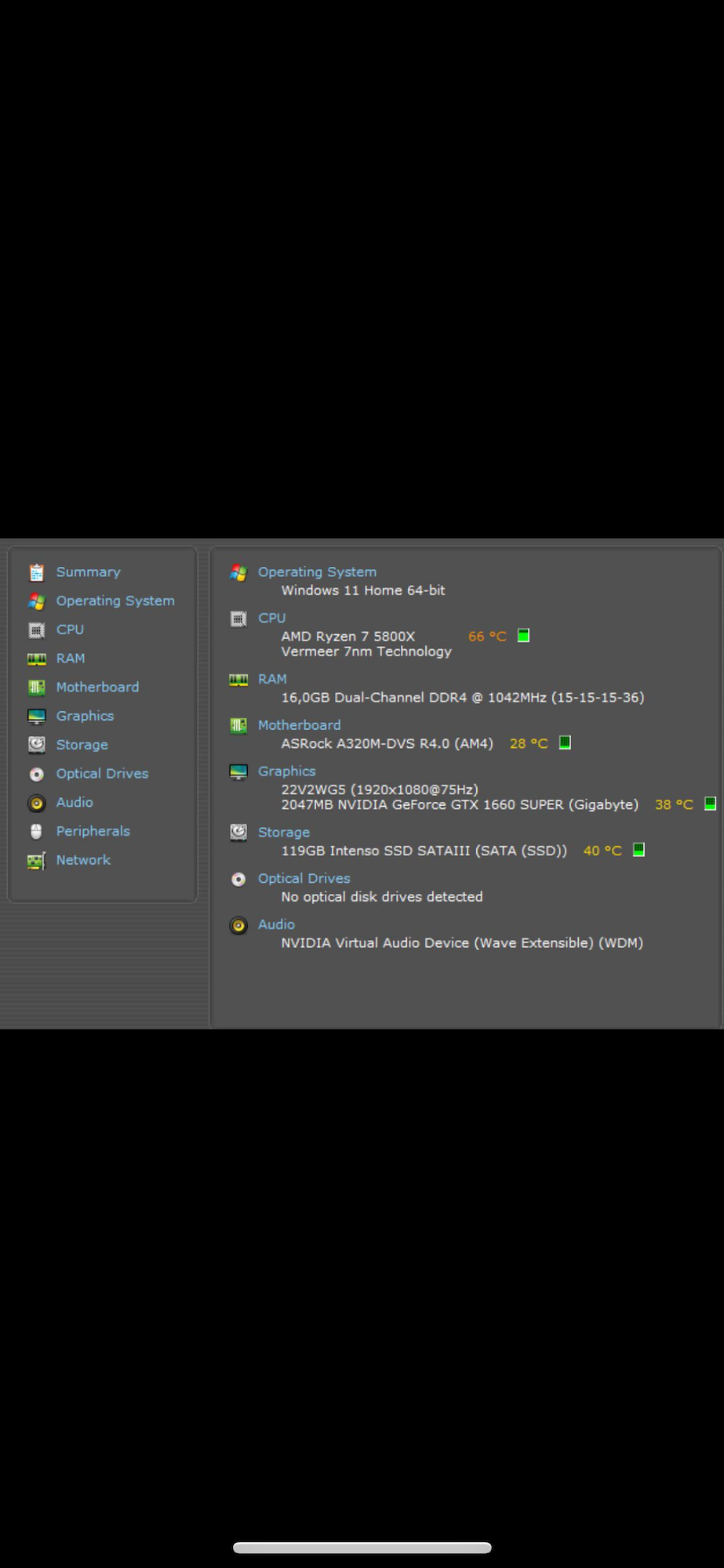Click the Audio speaker icon in sidebar

[36, 803]
